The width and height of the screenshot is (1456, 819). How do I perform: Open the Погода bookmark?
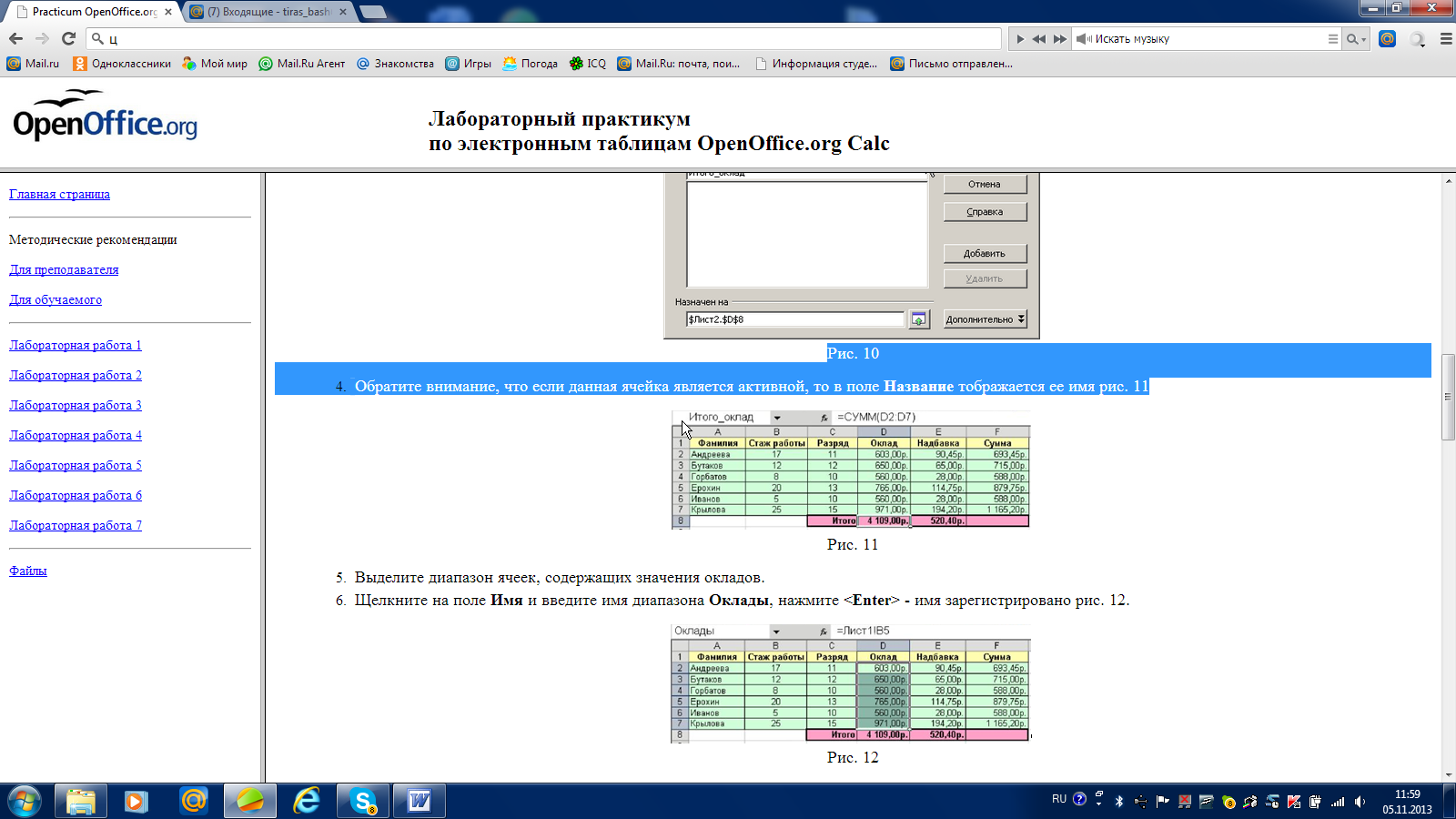[530, 64]
